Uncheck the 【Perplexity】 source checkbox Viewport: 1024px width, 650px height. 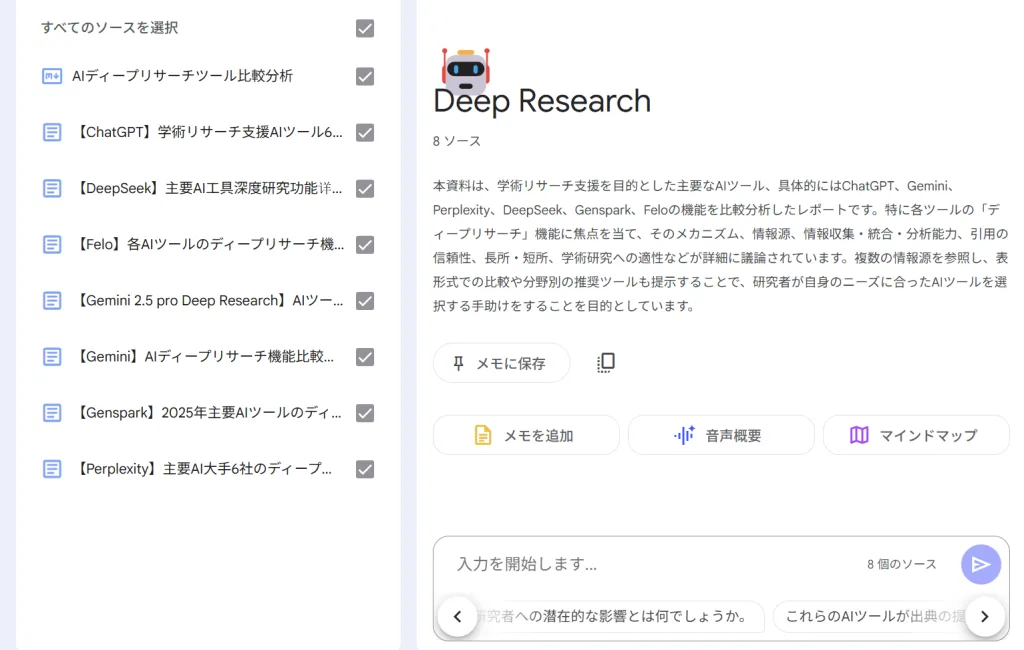[365, 470]
